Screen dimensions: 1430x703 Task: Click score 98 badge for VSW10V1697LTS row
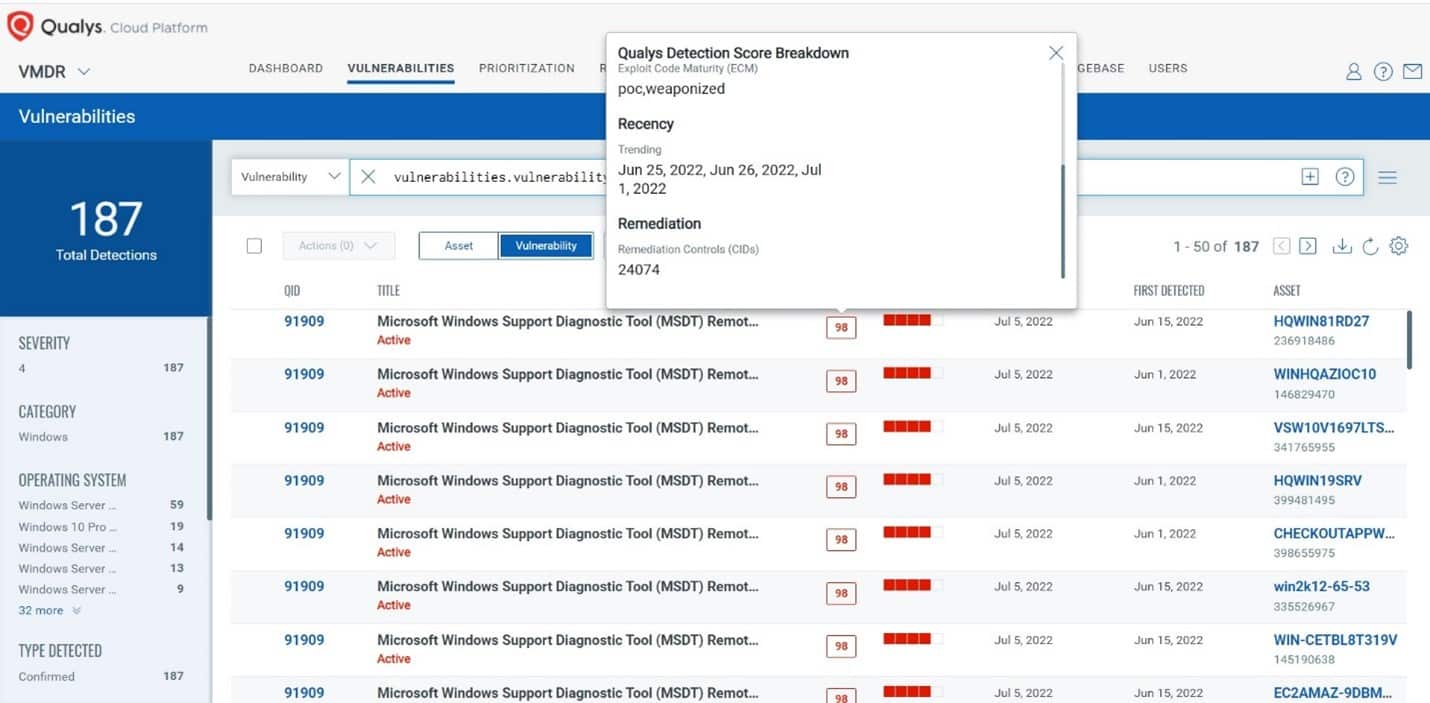[841, 434]
